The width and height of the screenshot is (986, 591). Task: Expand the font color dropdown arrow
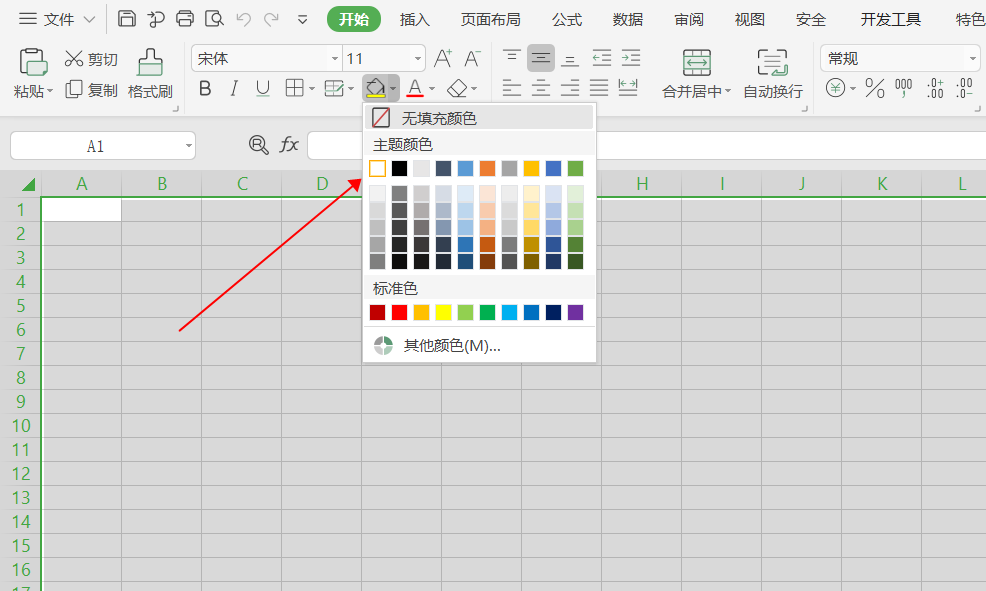[x=431, y=89]
